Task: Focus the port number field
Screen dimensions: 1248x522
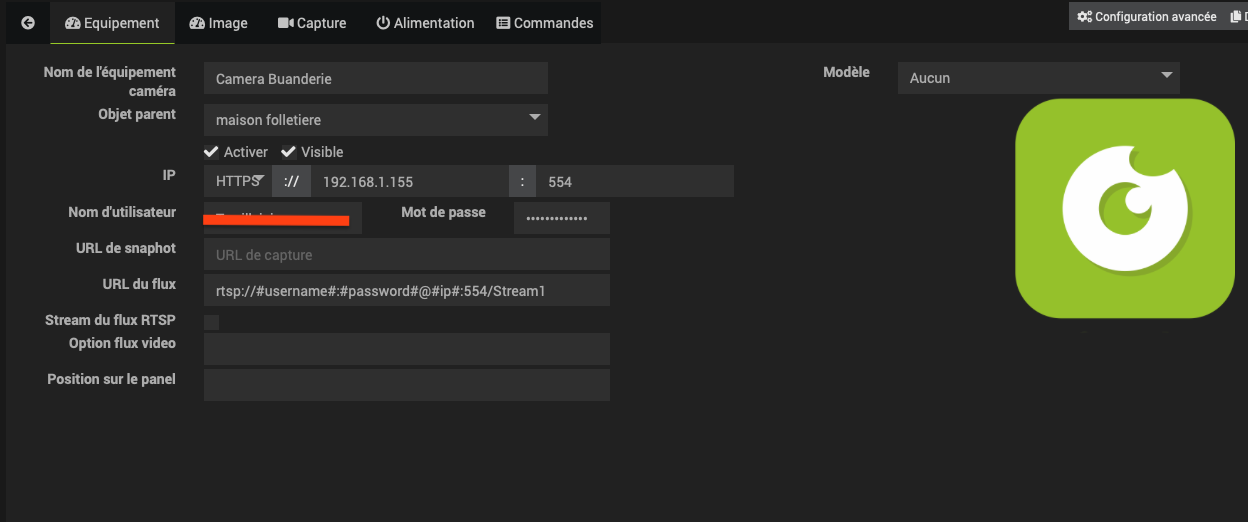Action: [635, 182]
